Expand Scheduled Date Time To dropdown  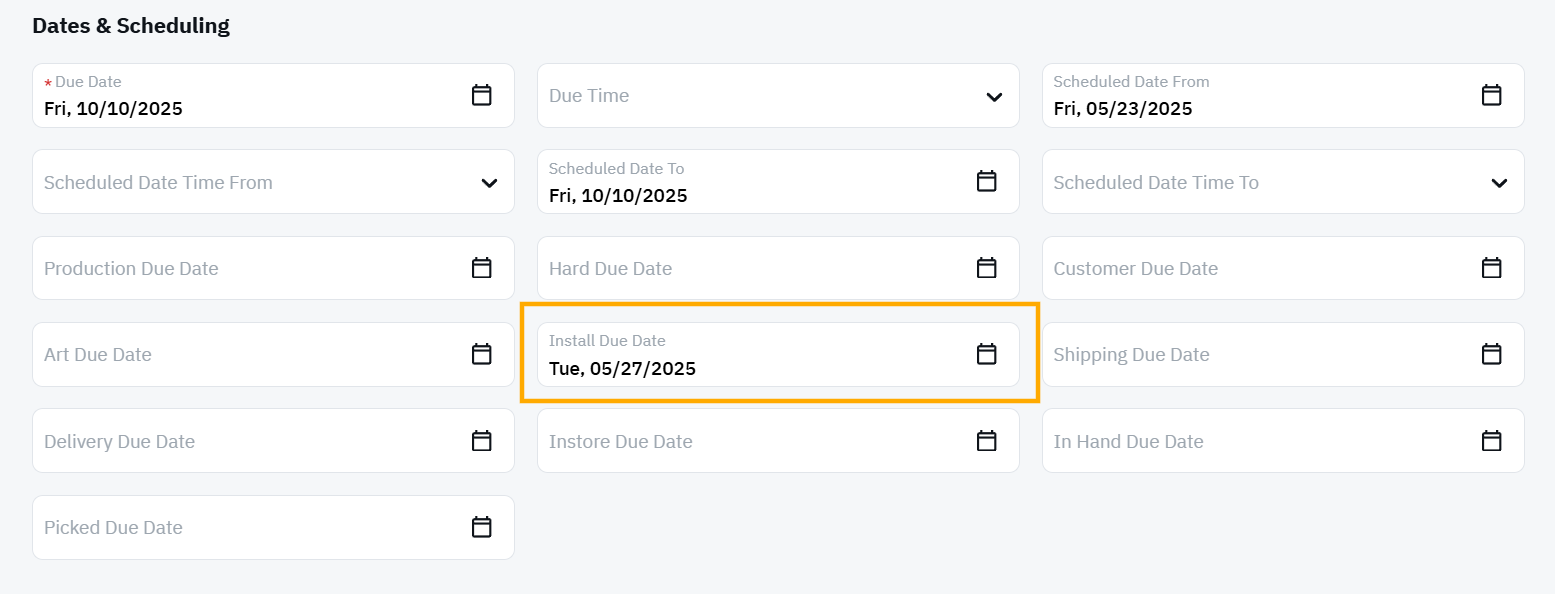pos(1499,183)
